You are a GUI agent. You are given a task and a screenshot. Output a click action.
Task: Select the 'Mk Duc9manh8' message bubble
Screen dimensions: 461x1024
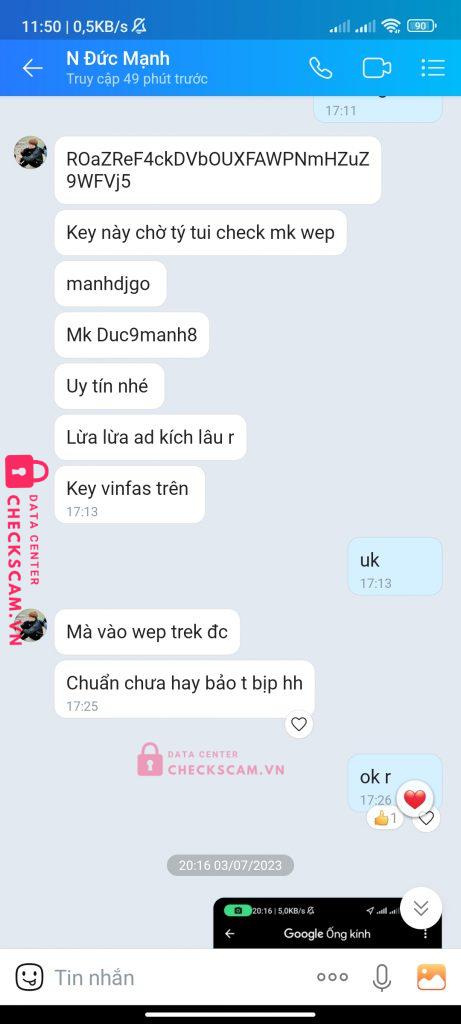click(131, 335)
